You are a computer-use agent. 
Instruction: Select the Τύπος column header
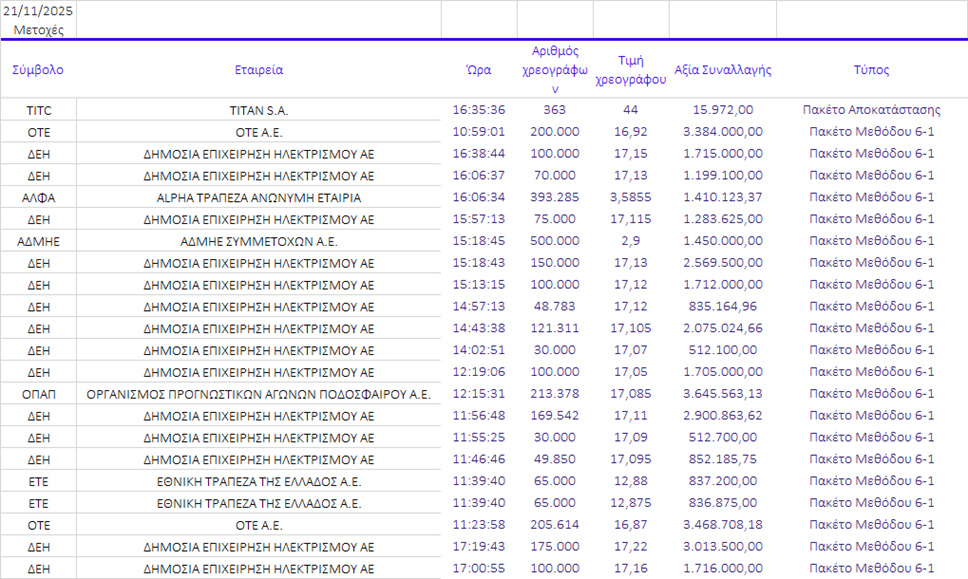click(871, 70)
